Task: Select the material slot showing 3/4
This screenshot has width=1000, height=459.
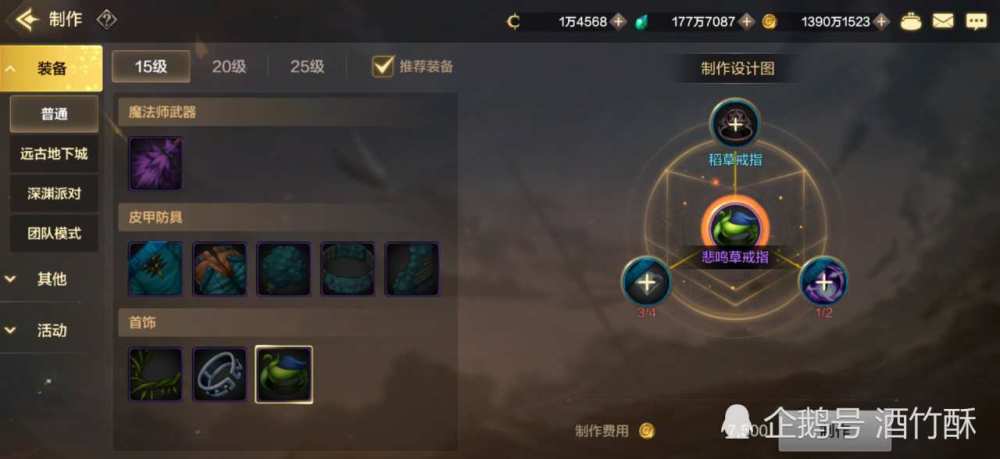Action: [646, 281]
